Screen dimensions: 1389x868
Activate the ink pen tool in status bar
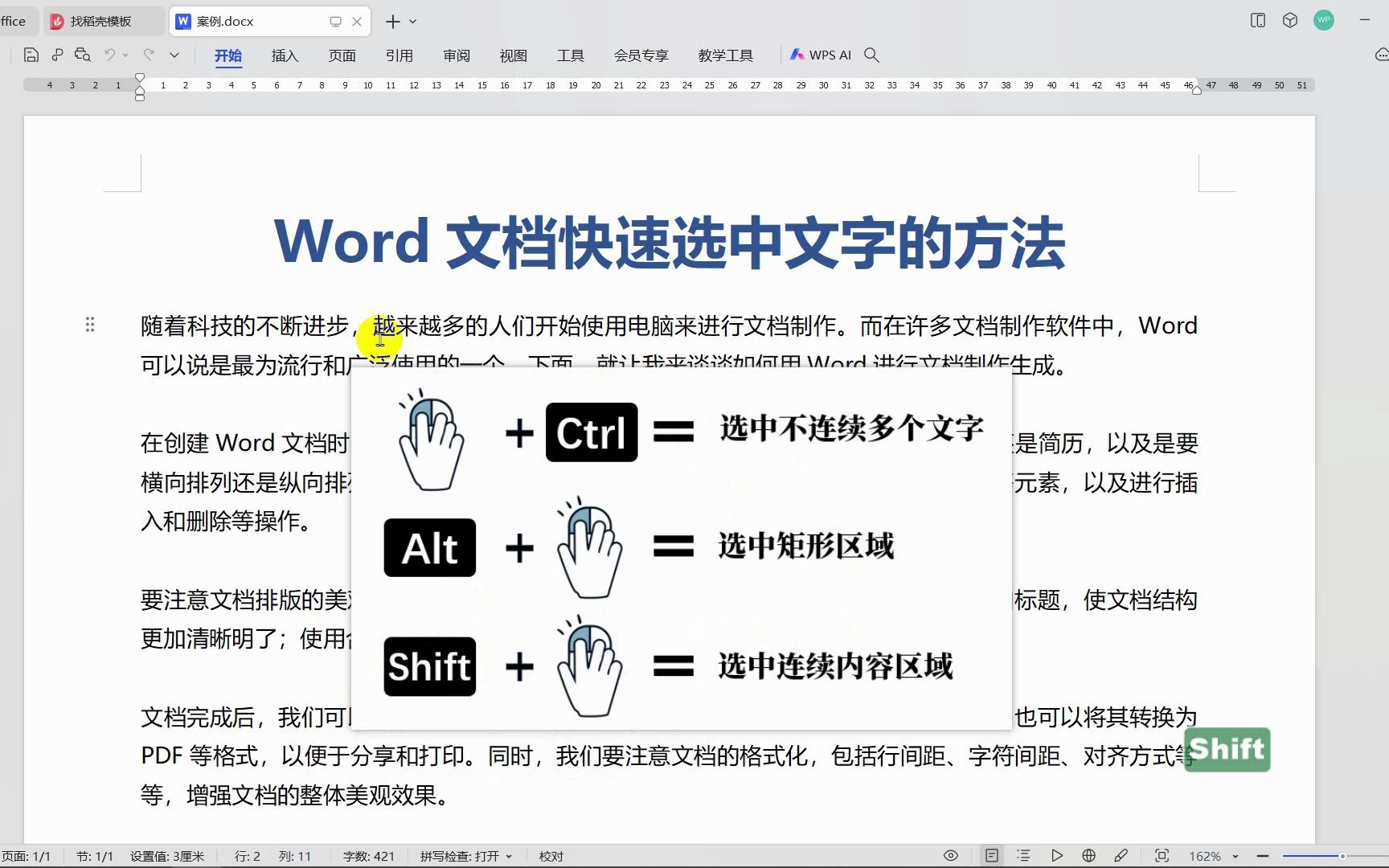tap(1122, 856)
